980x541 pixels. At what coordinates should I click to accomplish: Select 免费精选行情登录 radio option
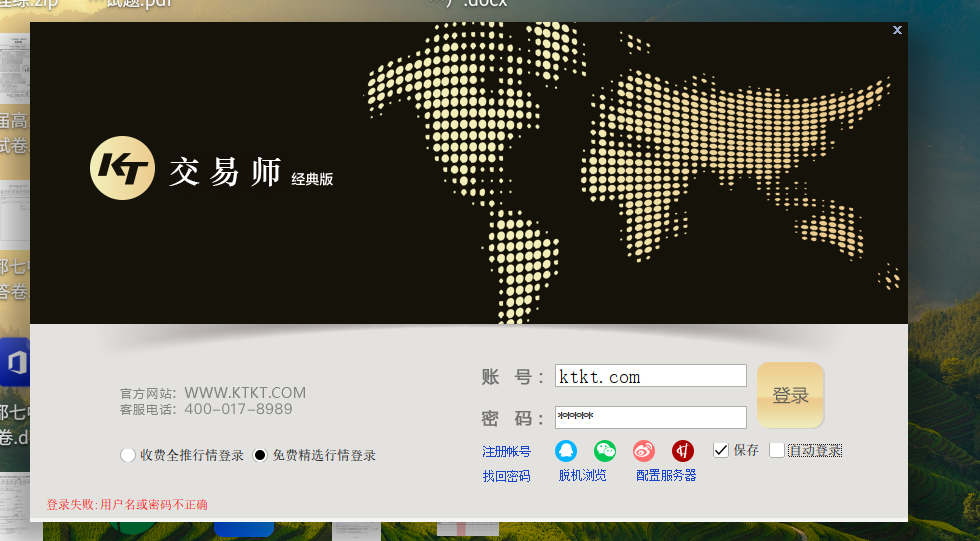[261, 456]
